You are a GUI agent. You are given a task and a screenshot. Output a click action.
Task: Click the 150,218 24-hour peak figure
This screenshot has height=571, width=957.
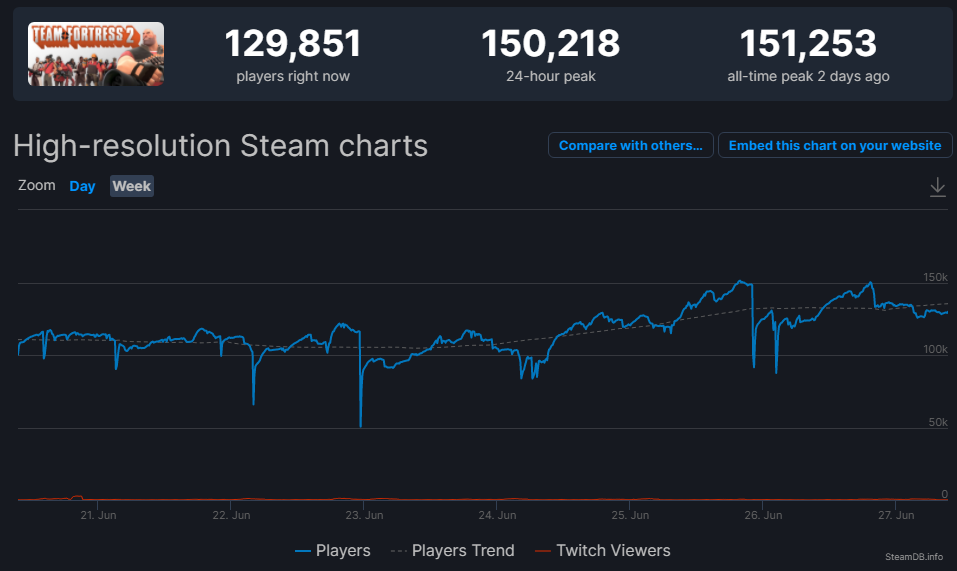(x=551, y=44)
